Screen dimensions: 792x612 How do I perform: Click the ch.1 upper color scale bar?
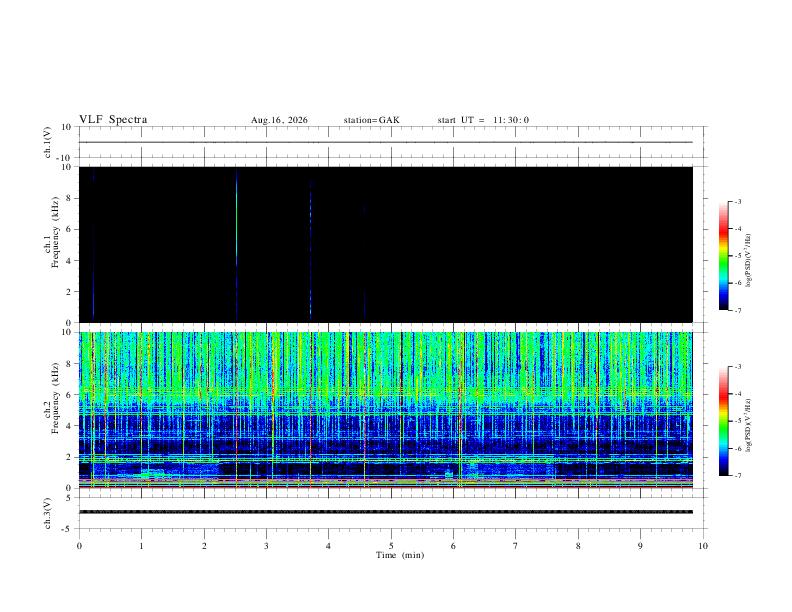723,256
